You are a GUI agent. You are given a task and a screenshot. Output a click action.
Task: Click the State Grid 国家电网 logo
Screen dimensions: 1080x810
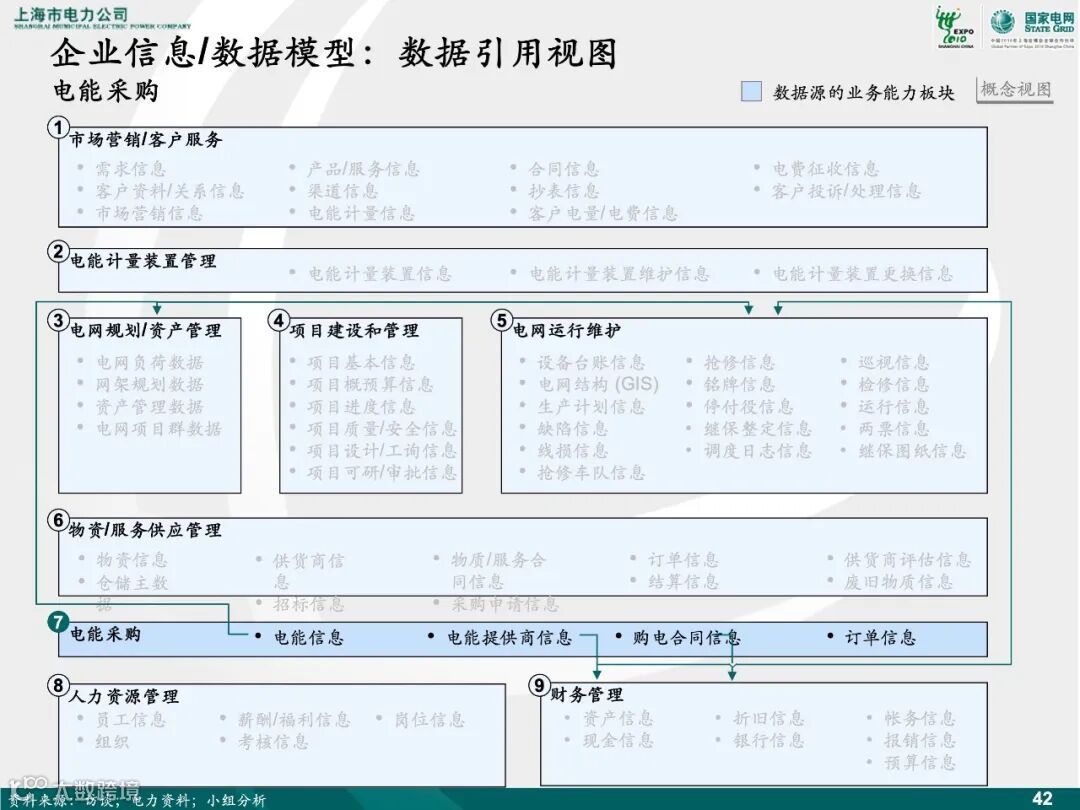tap(1032, 26)
